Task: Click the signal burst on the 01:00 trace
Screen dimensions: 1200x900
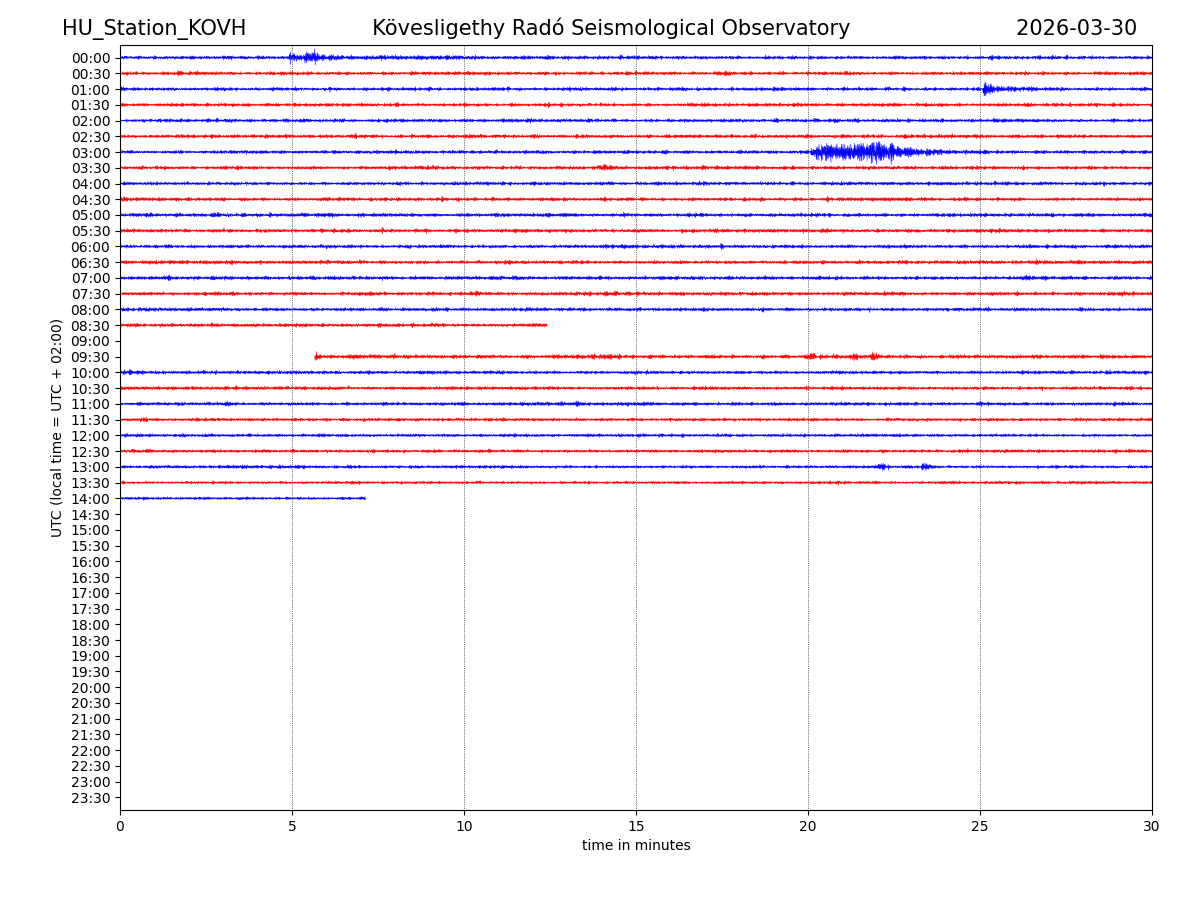Action: (x=992, y=89)
